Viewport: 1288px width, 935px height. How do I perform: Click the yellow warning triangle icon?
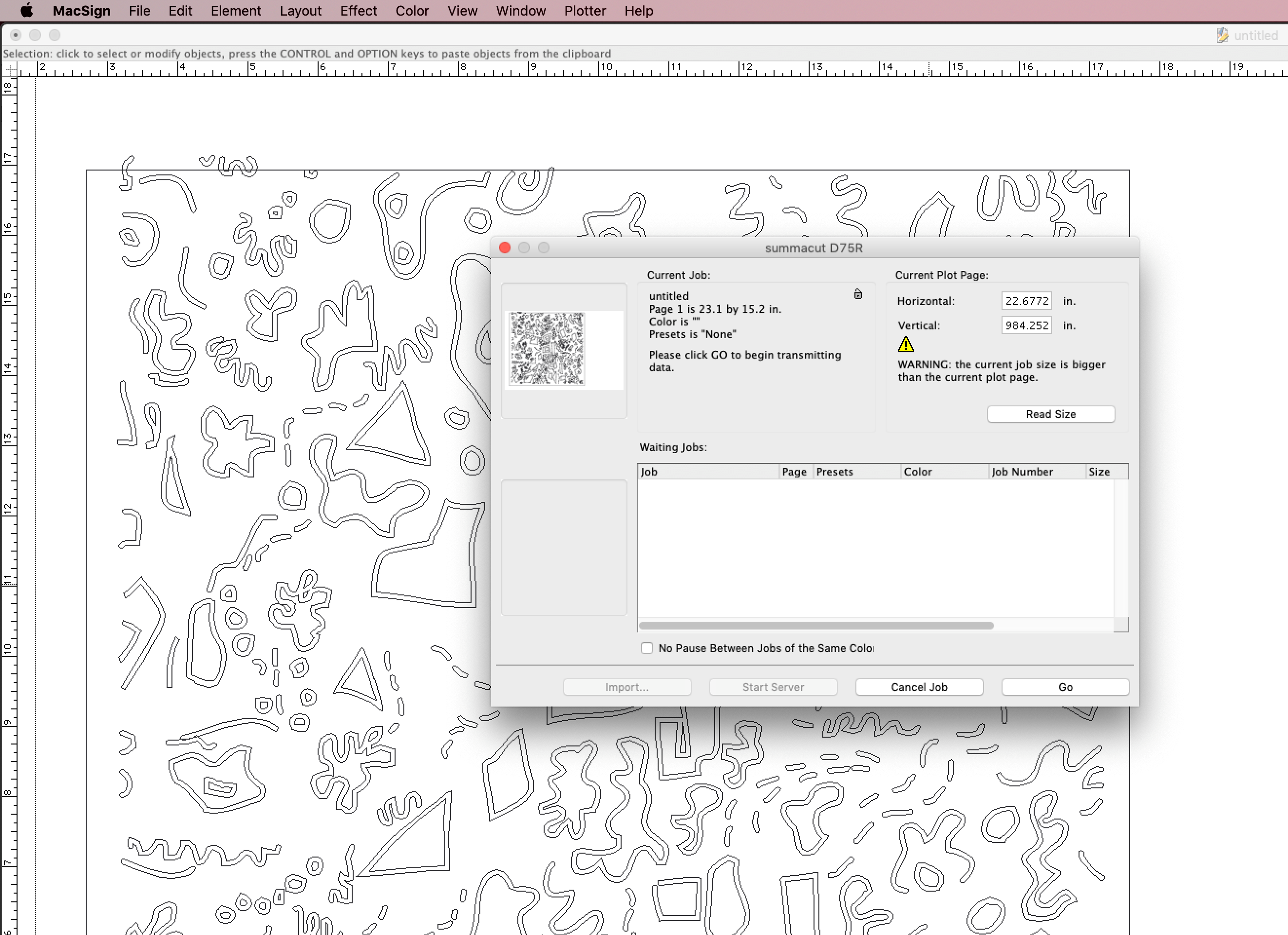[x=906, y=344]
